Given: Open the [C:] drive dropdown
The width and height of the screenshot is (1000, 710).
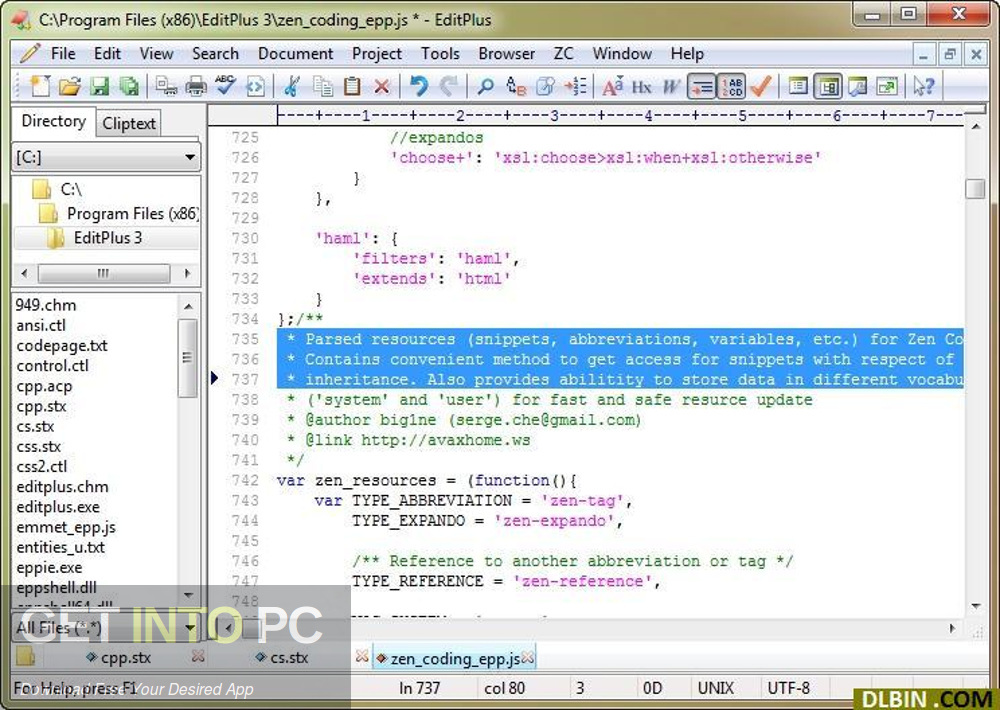Looking at the screenshot, I should pyautogui.click(x=190, y=157).
